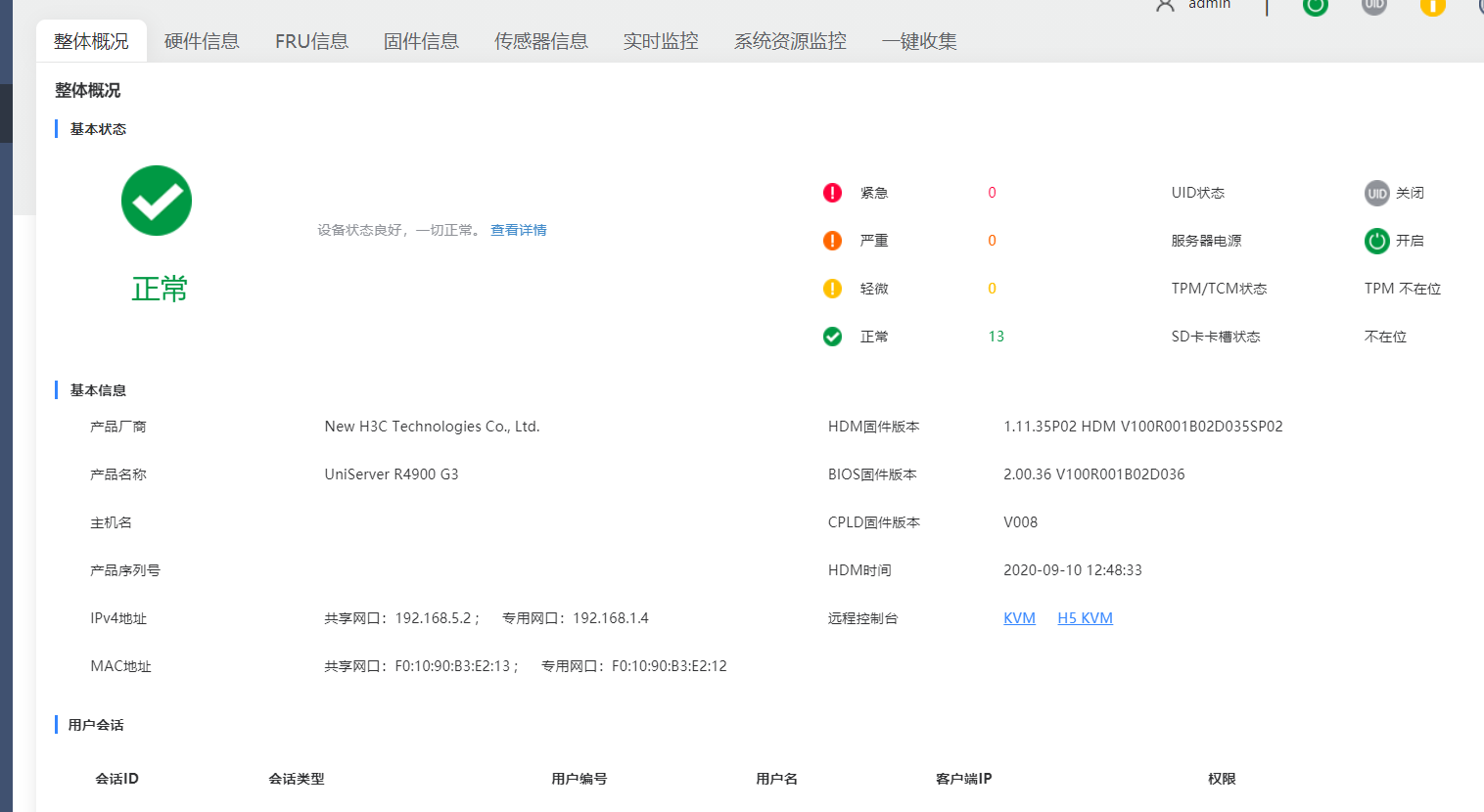Click the admin user profile icon
Screen dimensions: 1484x812
pos(1165,5)
